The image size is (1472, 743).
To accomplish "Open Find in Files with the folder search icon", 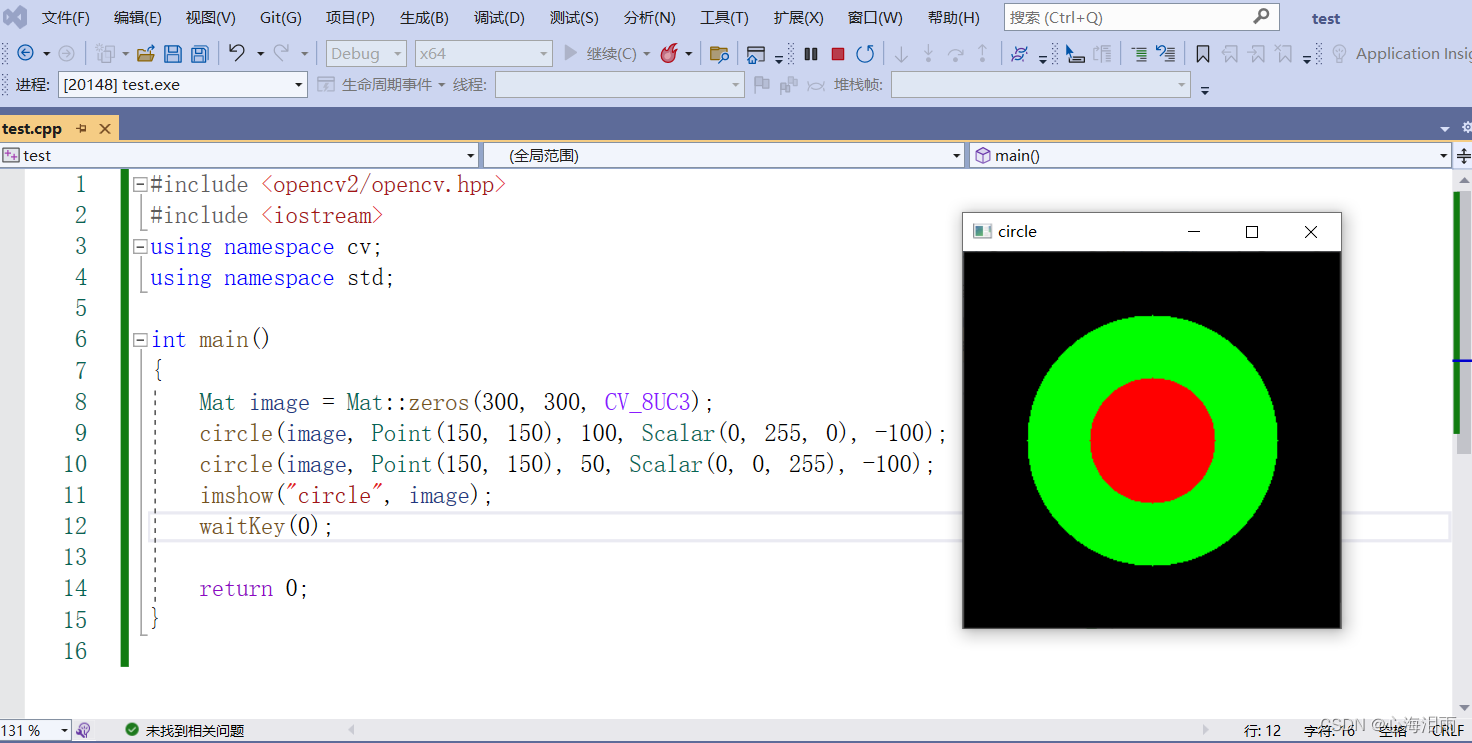I will pyautogui.click(x=719, y=54).
